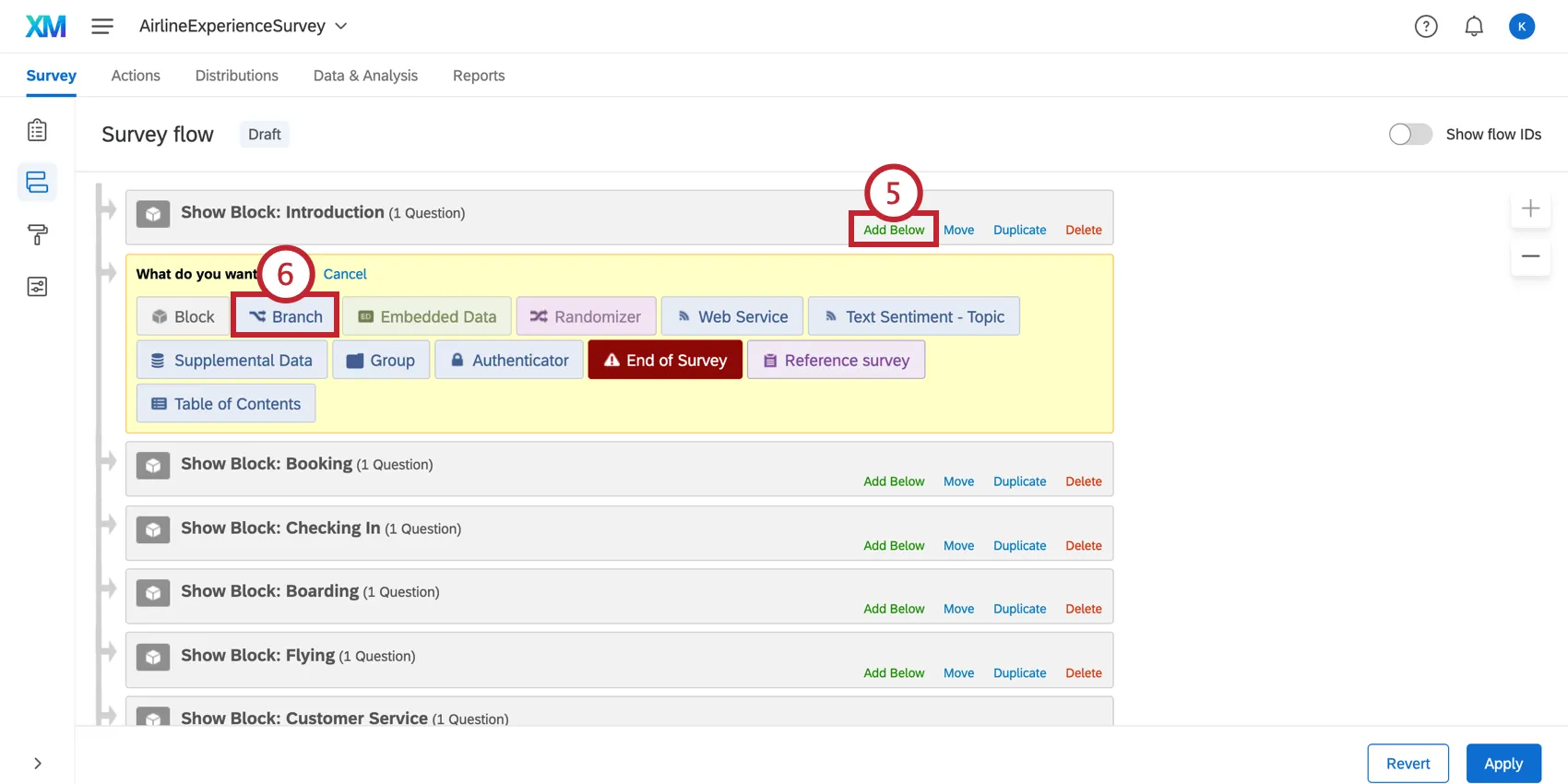Toggle Show flow IDs switch
Viewport: 1568px width, 784px height.
pyautogui.click(x=1410, y=135)
